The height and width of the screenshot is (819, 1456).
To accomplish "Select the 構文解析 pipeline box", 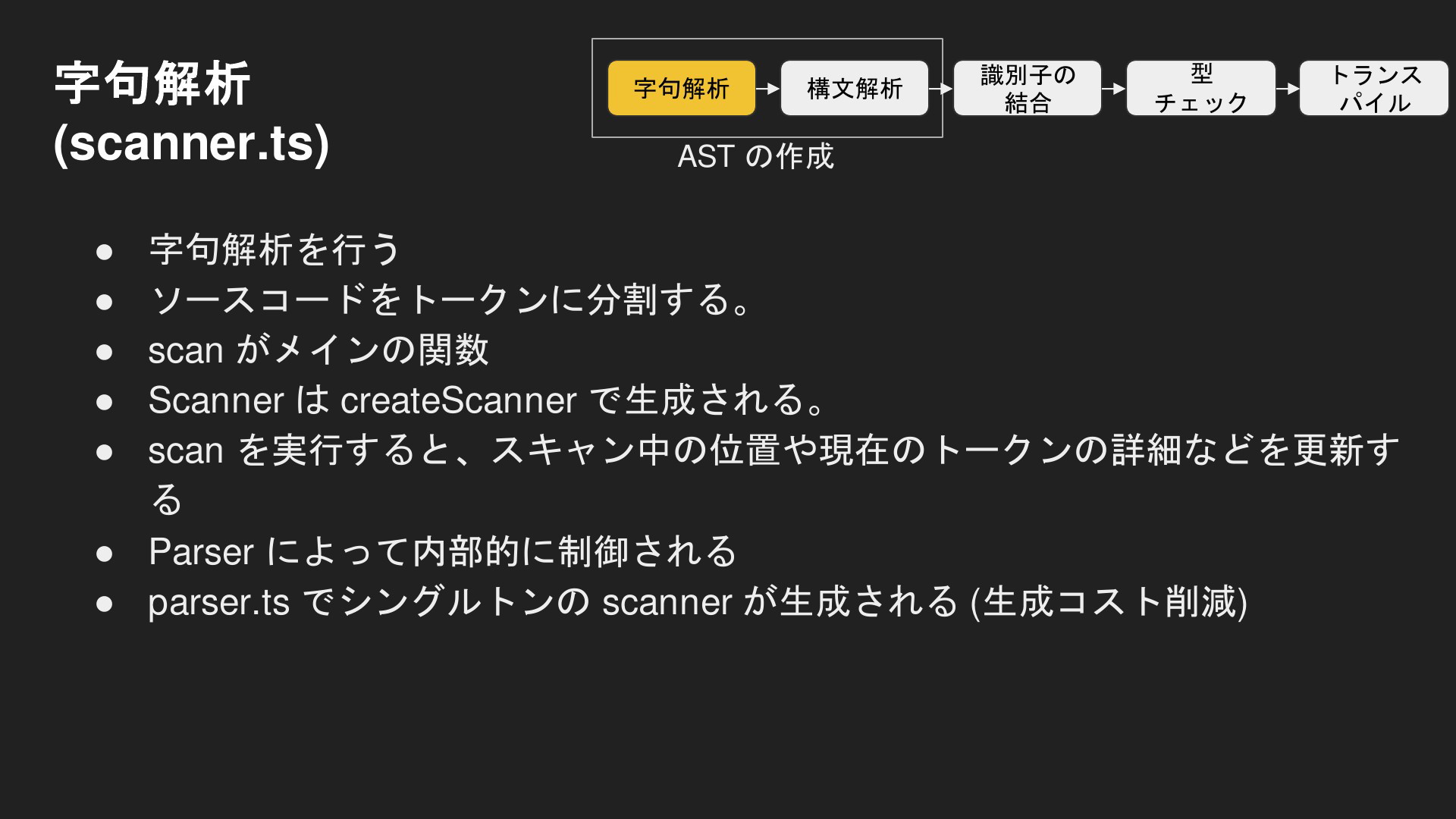I will click(855, 88).
